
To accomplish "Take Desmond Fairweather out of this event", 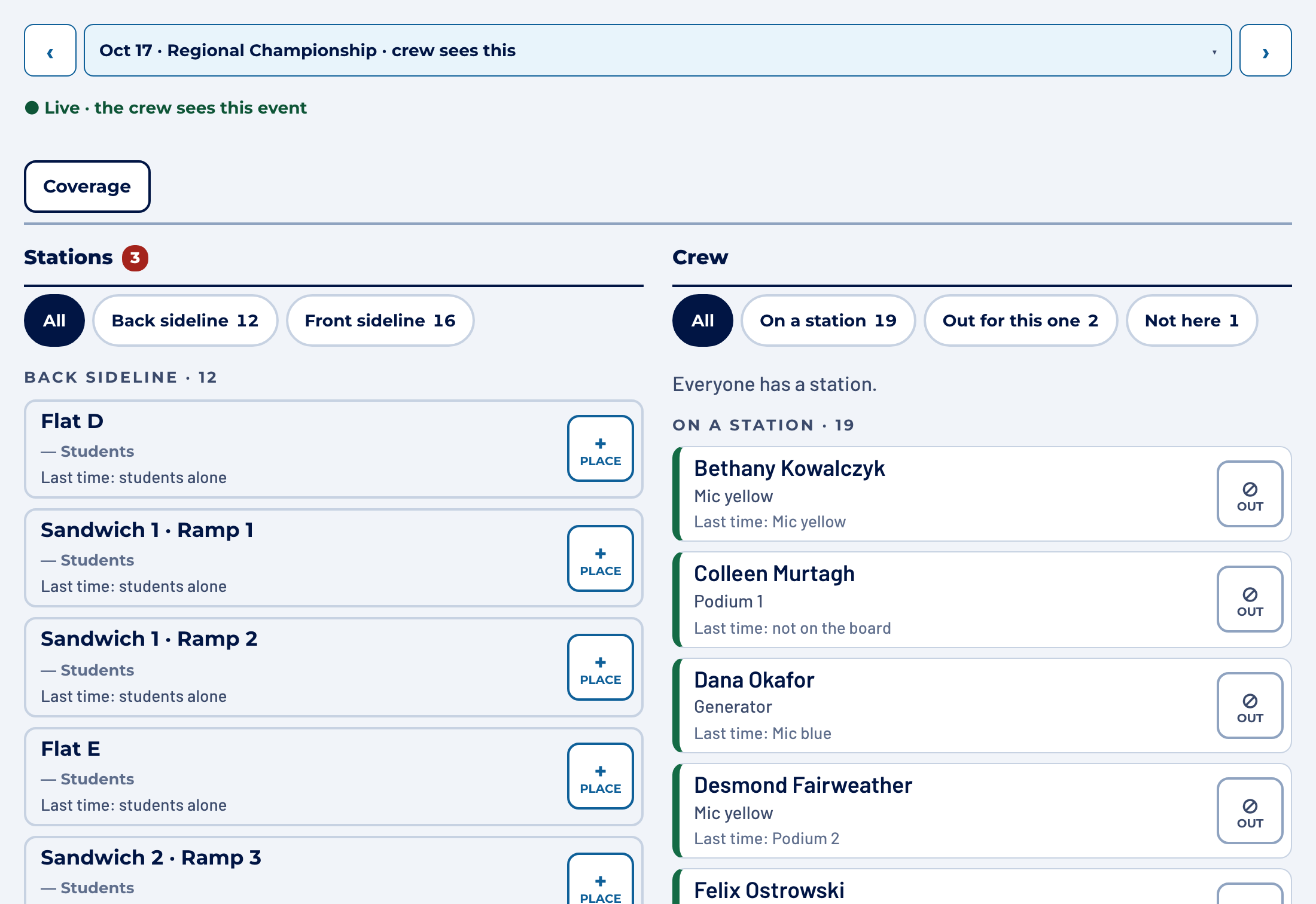I will [1250, 811].
